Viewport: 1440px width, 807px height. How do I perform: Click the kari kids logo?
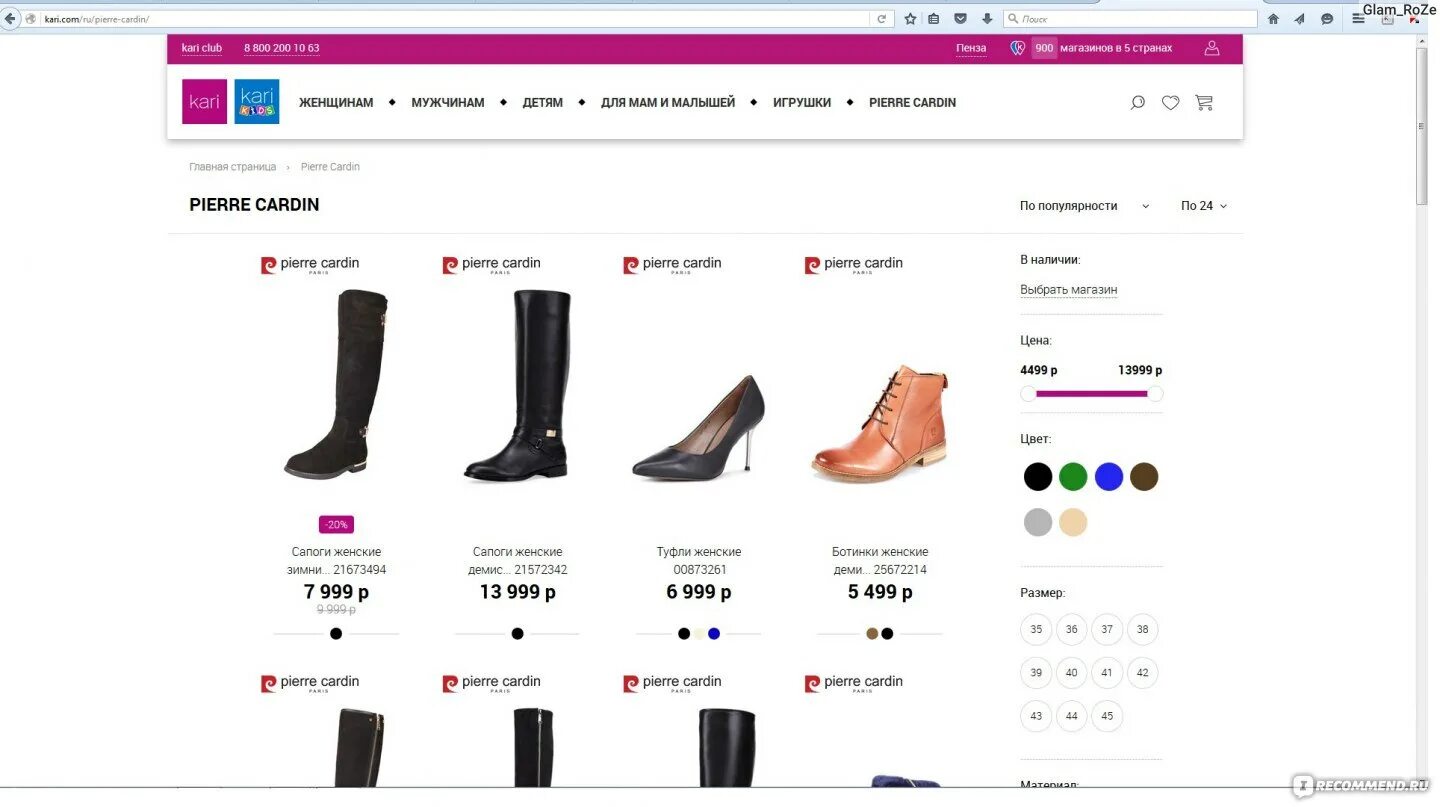[x=257, y=102]
